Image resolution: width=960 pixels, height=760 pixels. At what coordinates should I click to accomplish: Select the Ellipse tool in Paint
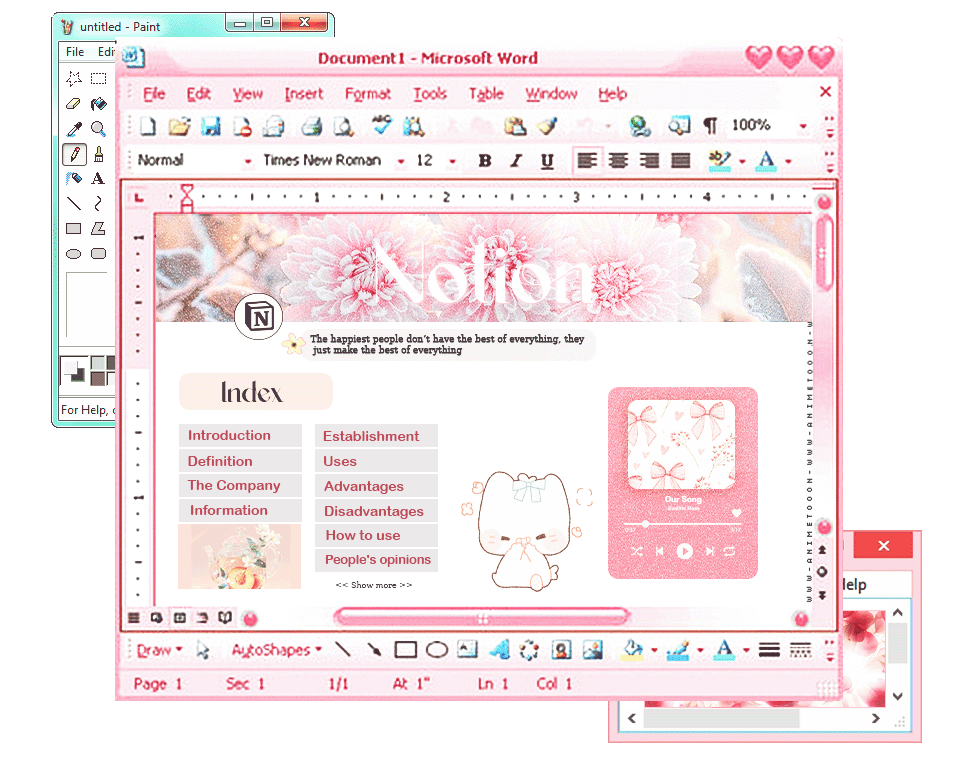point(73,254)
